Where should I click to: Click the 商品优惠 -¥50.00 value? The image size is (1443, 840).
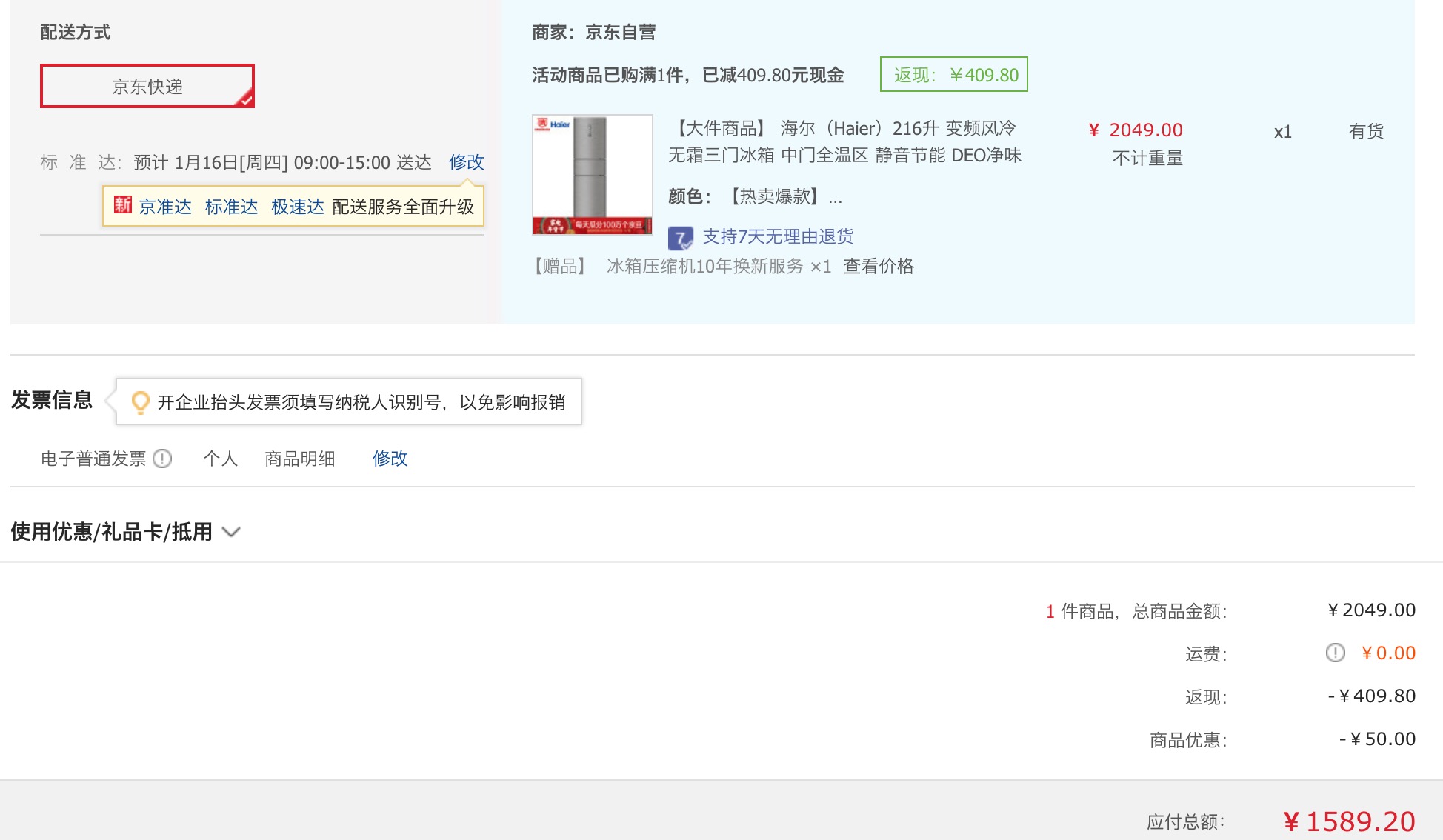tap(1378, 739)
